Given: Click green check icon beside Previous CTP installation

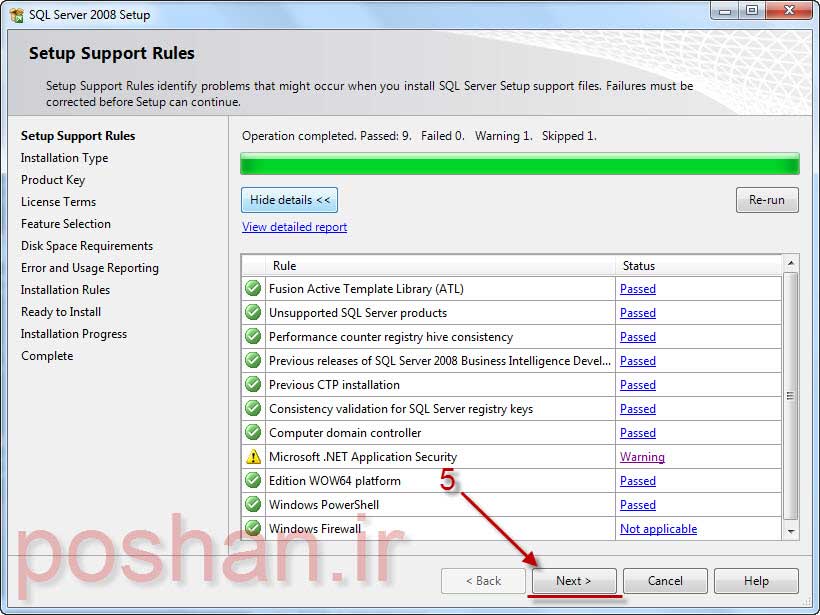Looking at the screenshot, I should (x=253, y=385).
